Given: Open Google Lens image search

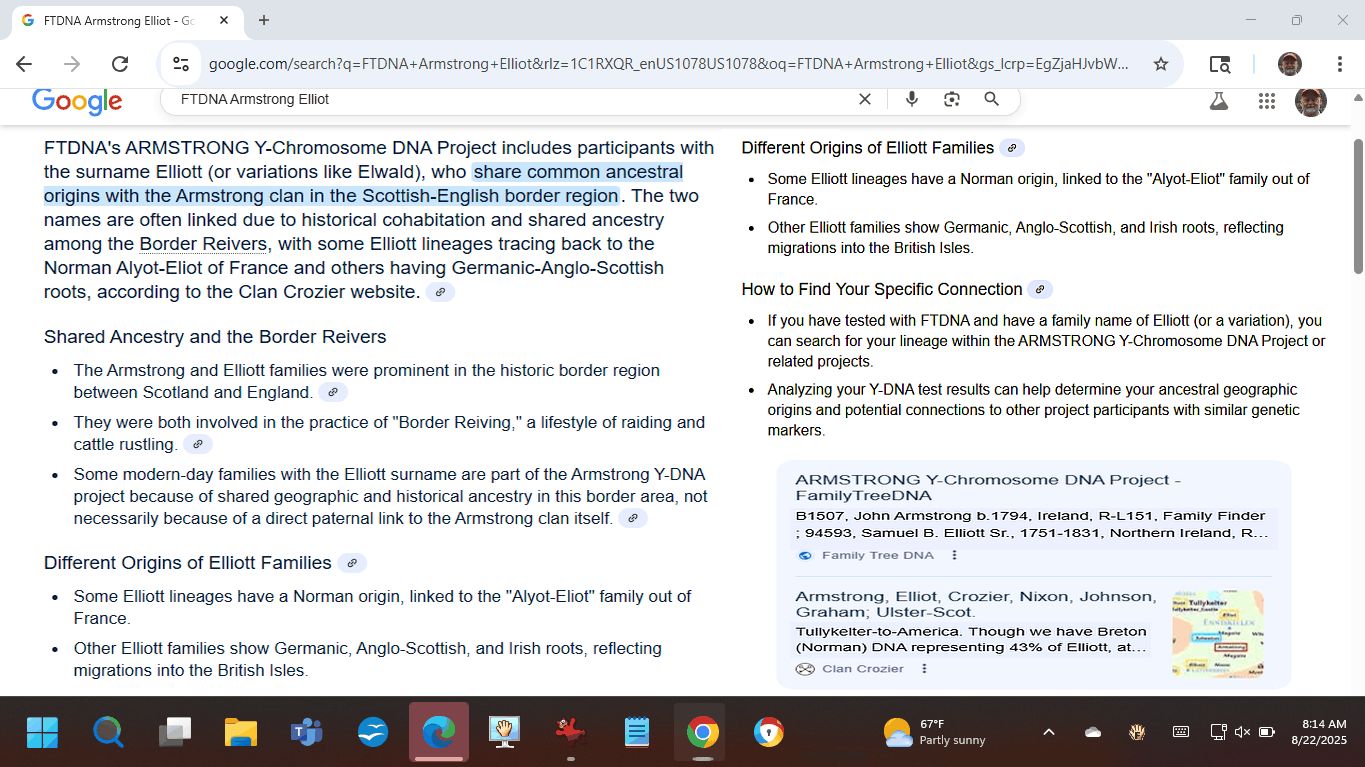Looking at the screenshot, I should [951, 99].
